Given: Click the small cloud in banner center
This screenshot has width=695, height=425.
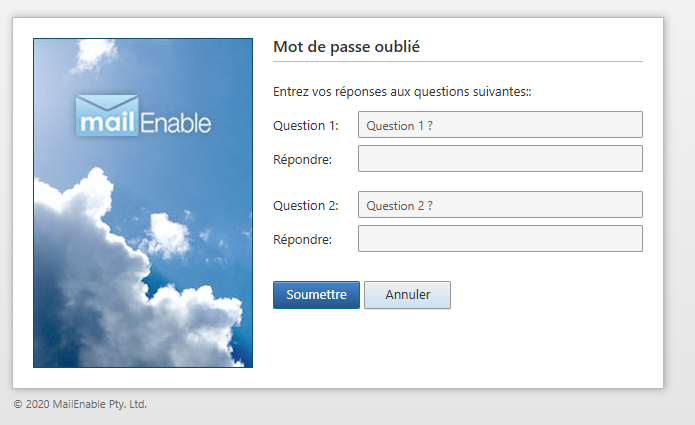Looking at the screenshot, I should click(x=167, y=235).
